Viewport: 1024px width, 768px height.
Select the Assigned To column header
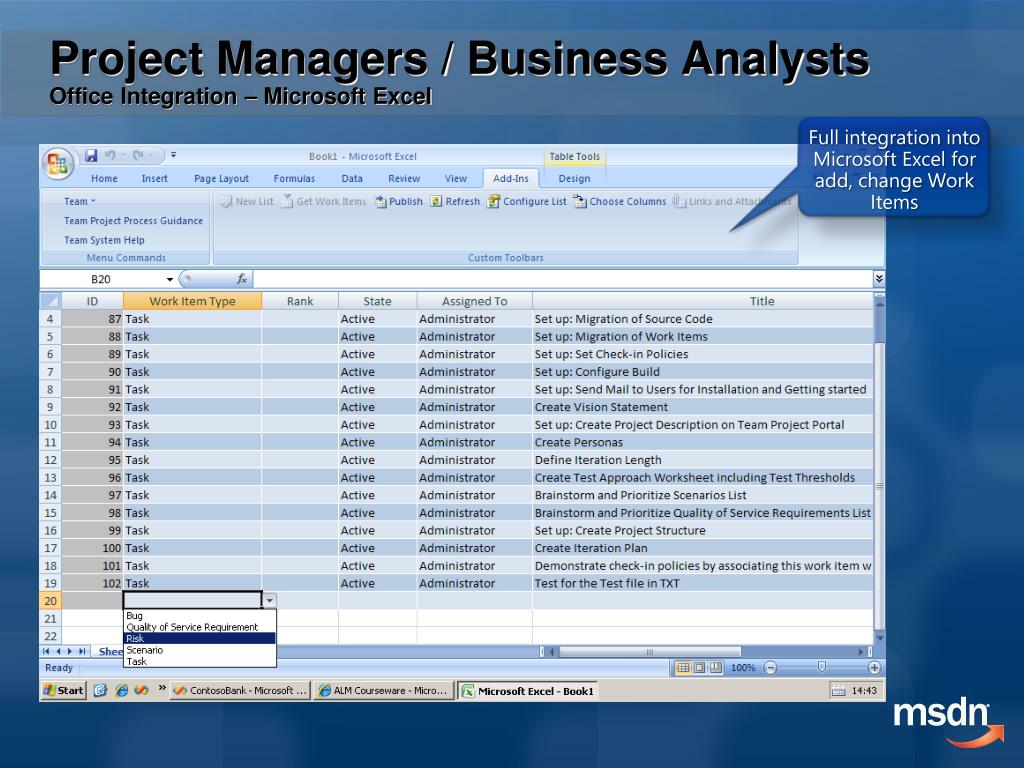[475, 301]
